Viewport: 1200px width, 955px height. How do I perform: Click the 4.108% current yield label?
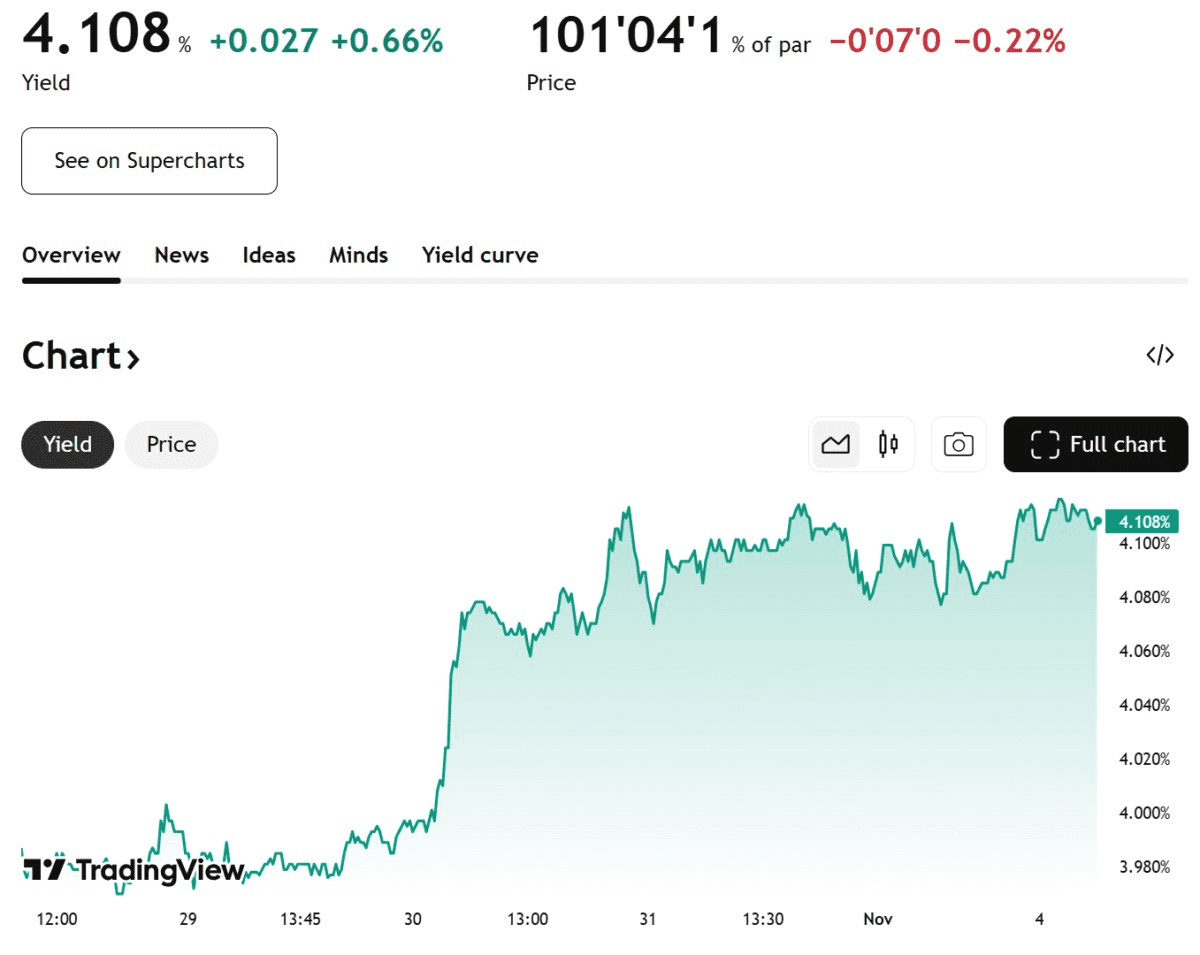(1143, 521)
